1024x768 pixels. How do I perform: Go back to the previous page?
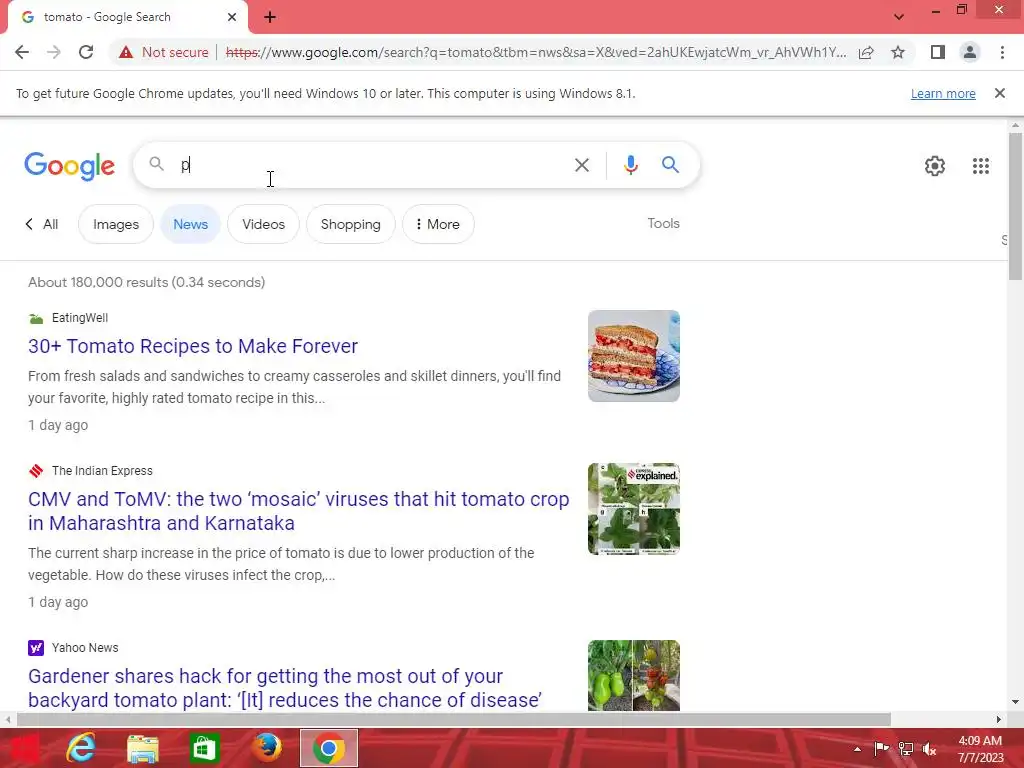[22, 52]
